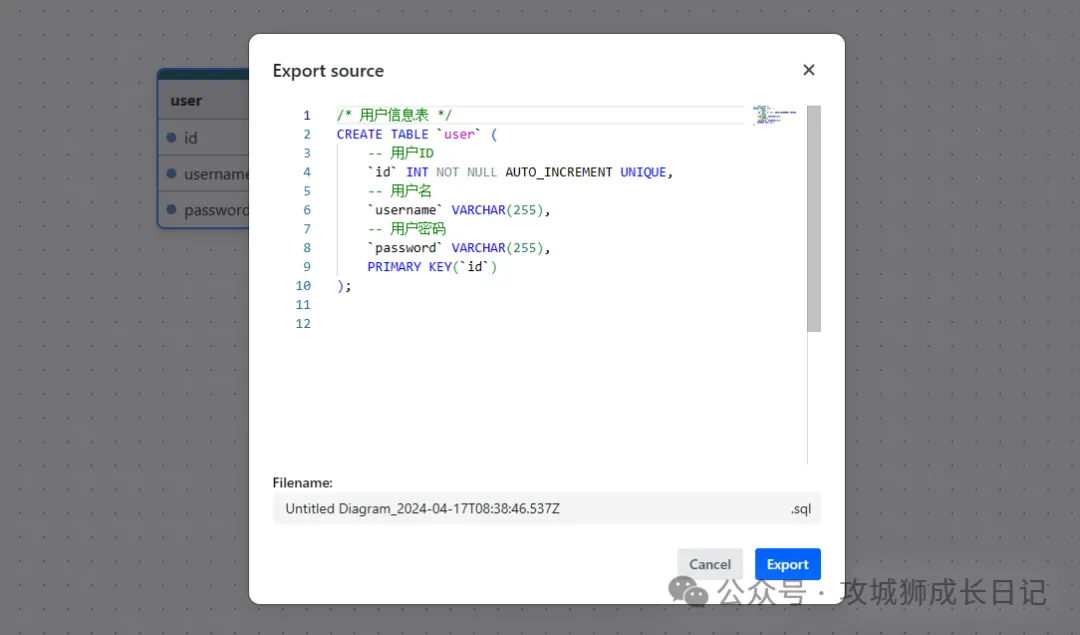The width and height of the screenshot is (1080, 635).
Task: Click the AUTO_INCREMENT keyword in code
Action: [558, 172]
